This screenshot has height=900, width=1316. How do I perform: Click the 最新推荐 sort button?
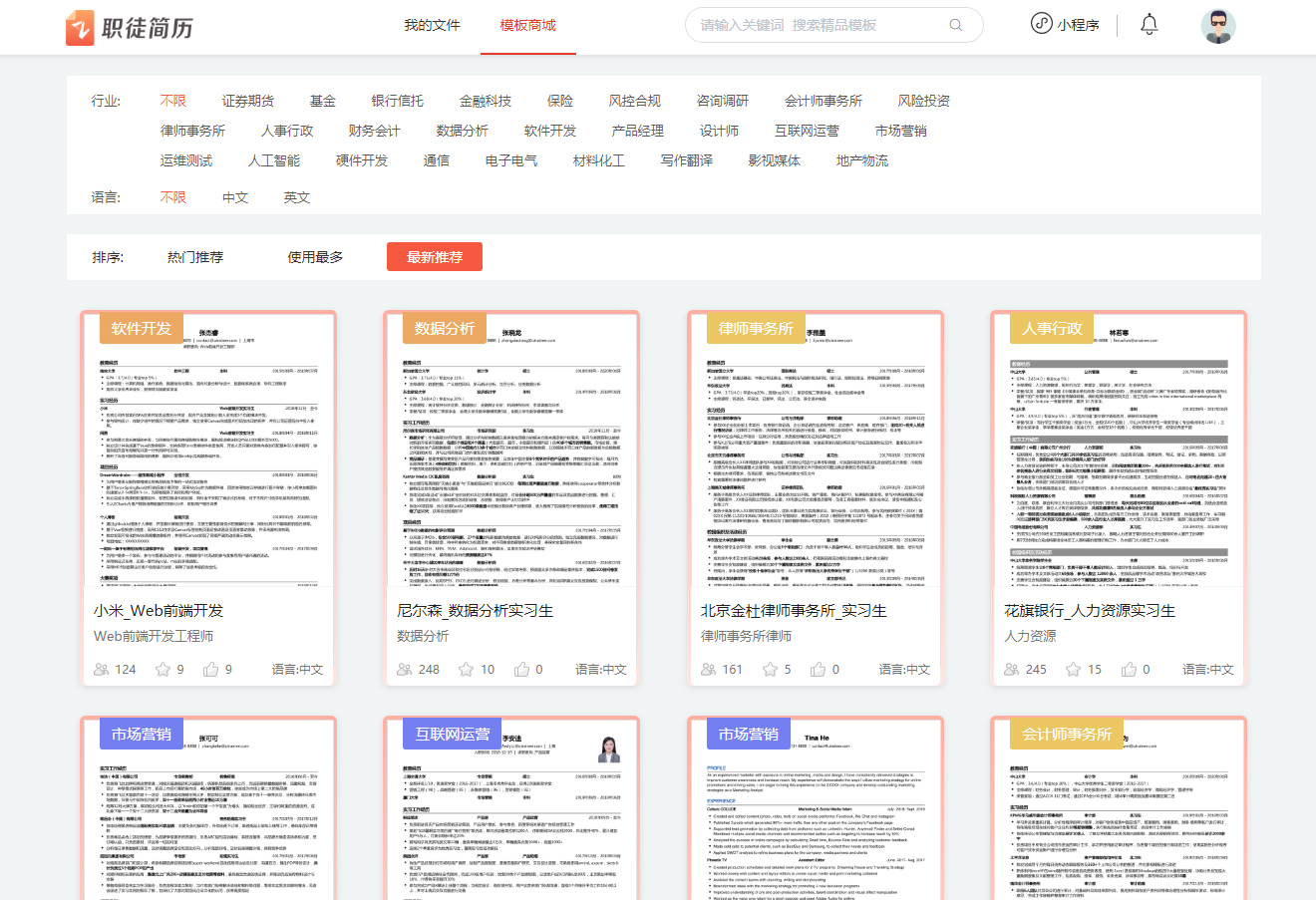(x=435, y=257)
